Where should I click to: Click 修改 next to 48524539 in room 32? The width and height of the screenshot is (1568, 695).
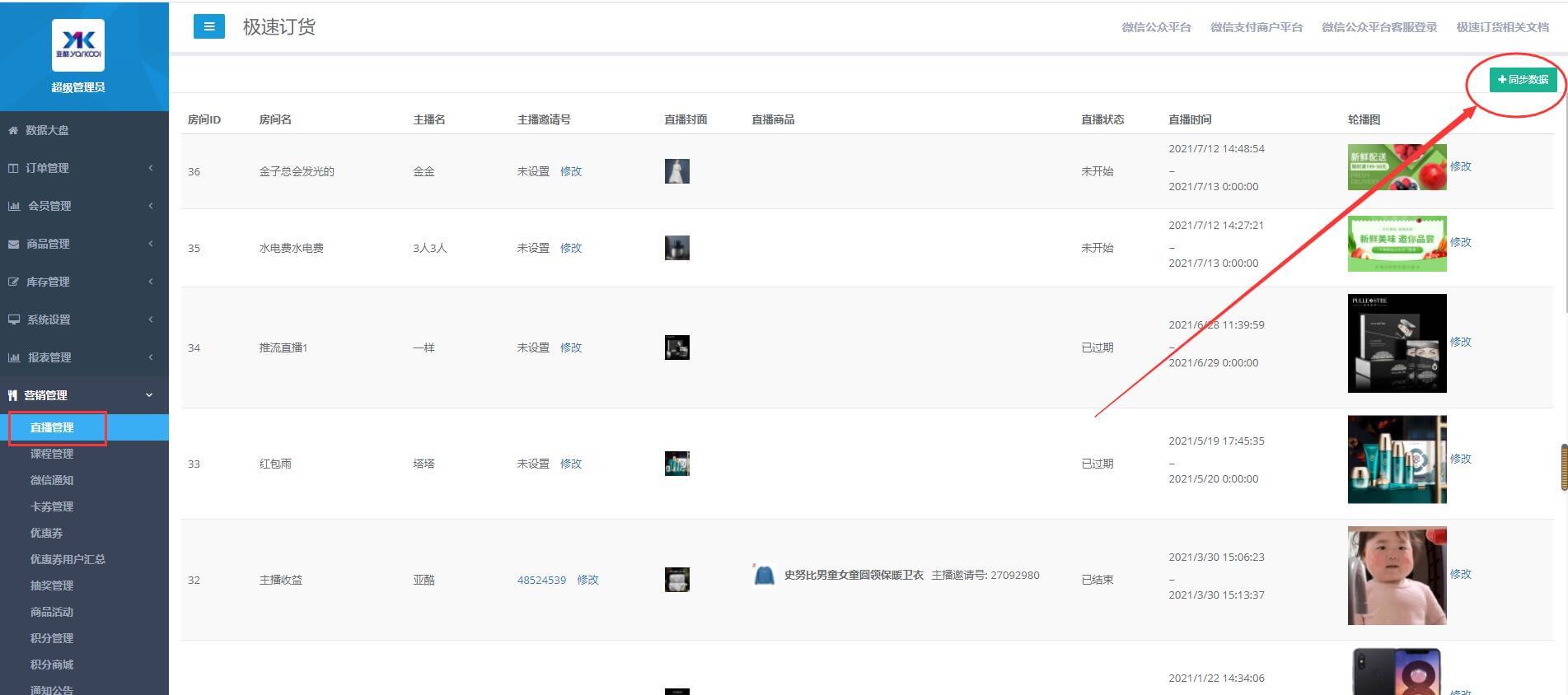pos(588,580)
